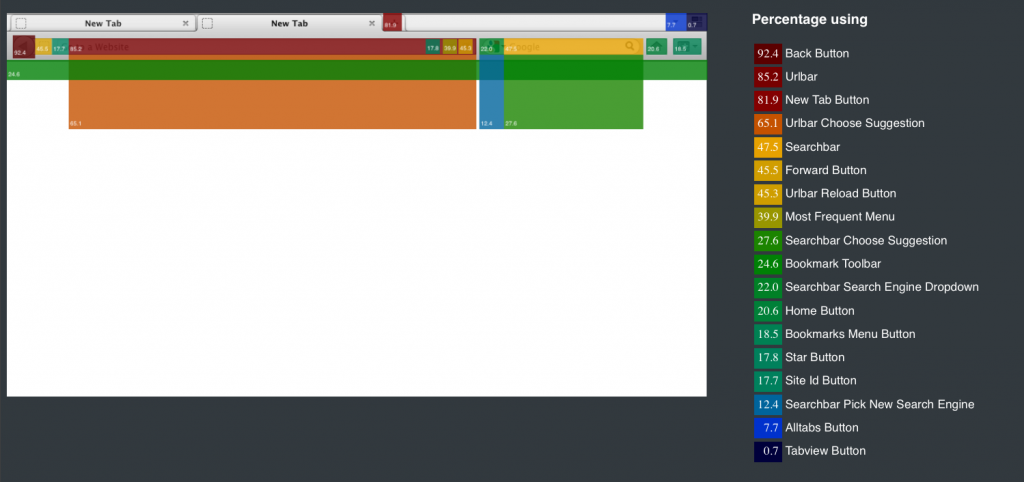Click the 'Home Button' legend label
Screen dimensions: 1024x482
[x=820, y=311]
